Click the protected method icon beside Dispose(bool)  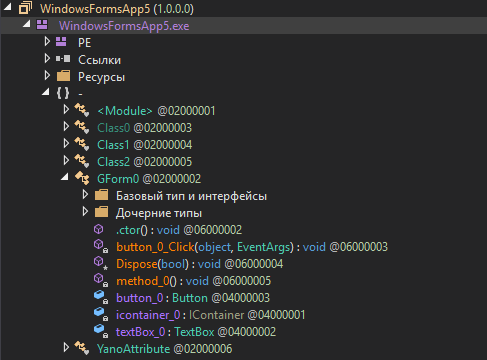click(101, 263)
